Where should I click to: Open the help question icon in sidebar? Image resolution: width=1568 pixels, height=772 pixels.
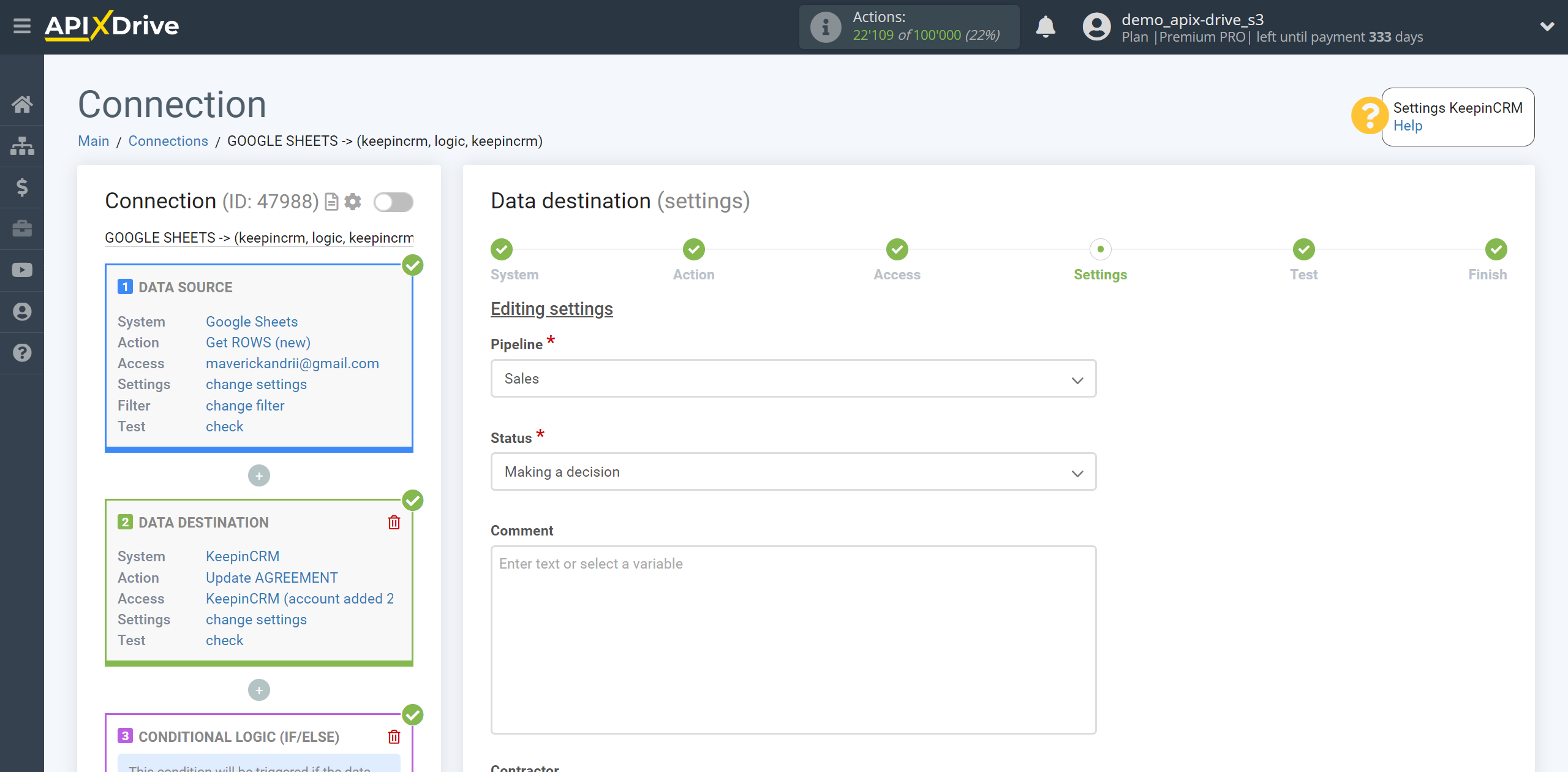point(22,353)
